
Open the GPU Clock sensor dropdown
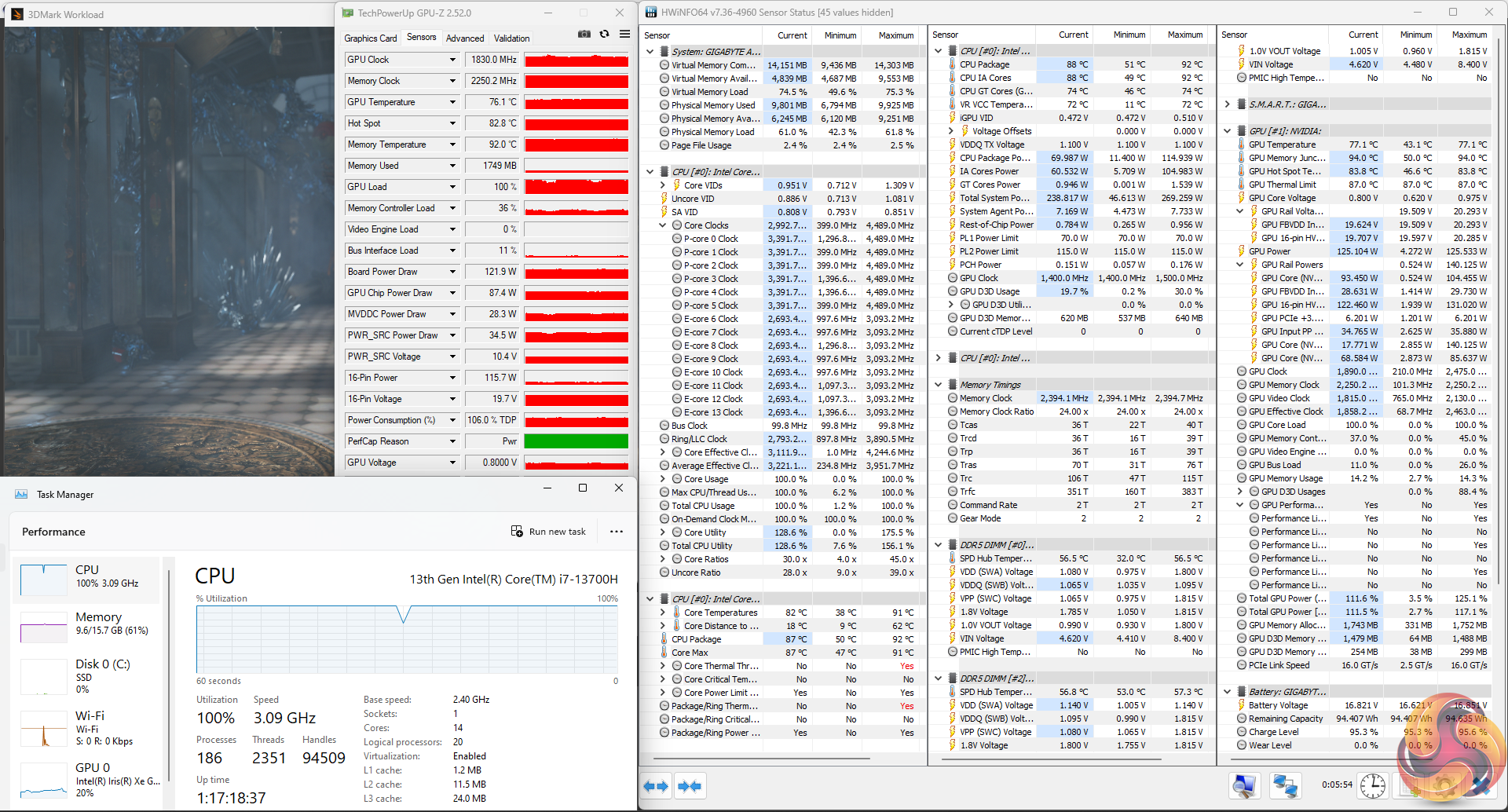452,60
